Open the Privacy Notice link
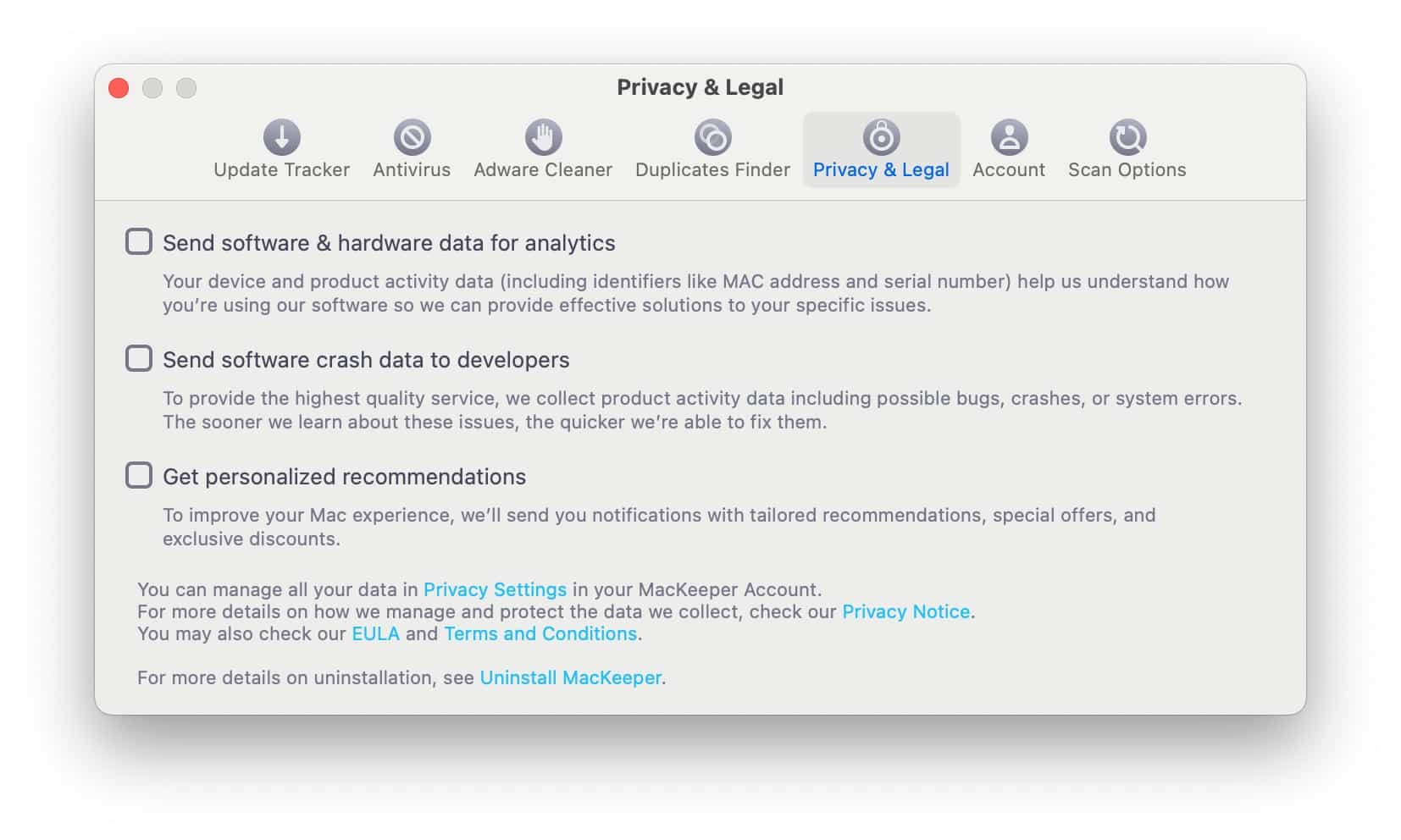The height and width of the screenshot is (840, 1401). tap(905, 611)
